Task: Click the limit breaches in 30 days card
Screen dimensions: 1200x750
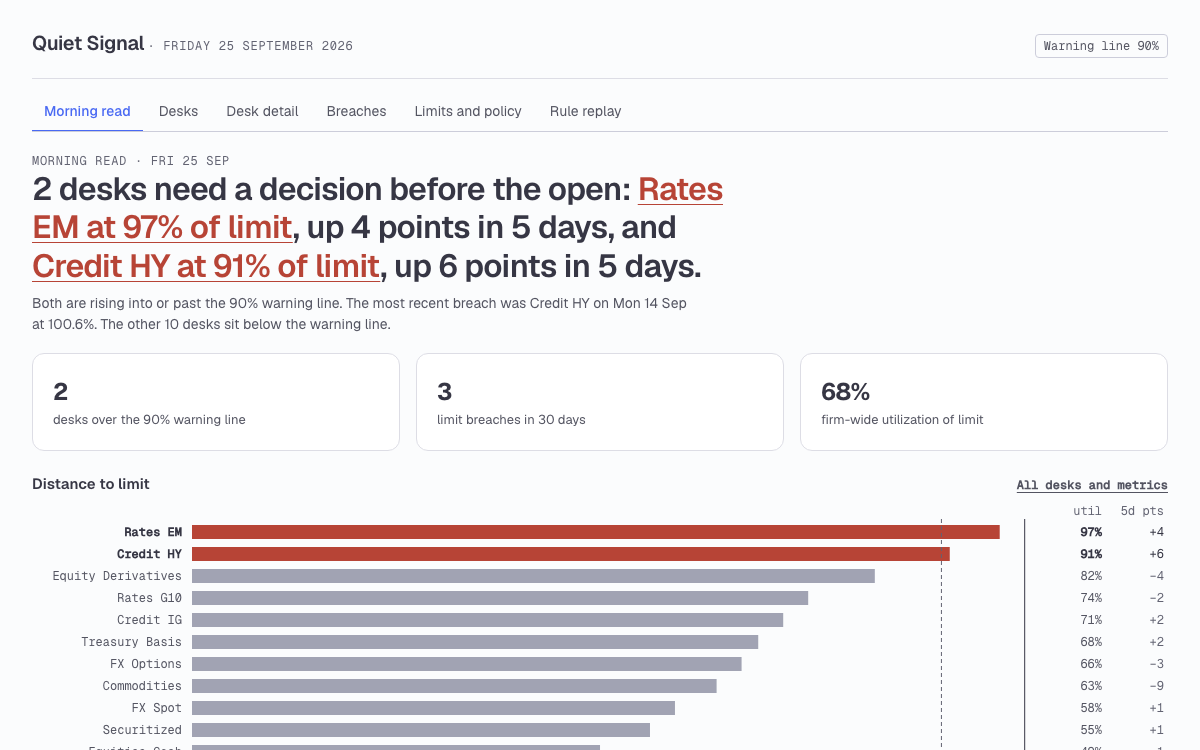Action: pos(600,402)
